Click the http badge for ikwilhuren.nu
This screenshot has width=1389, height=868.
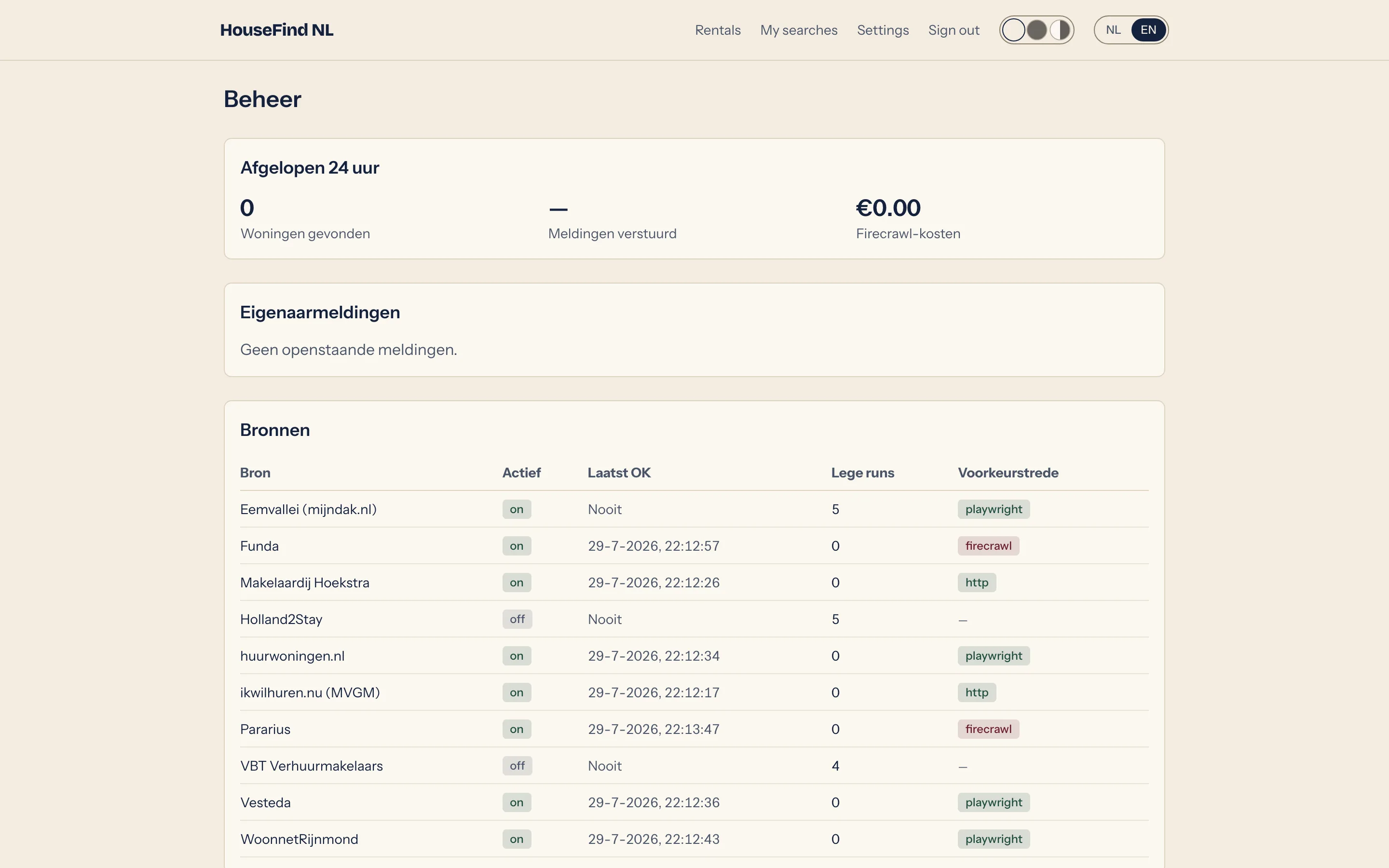tap(976, 692)
